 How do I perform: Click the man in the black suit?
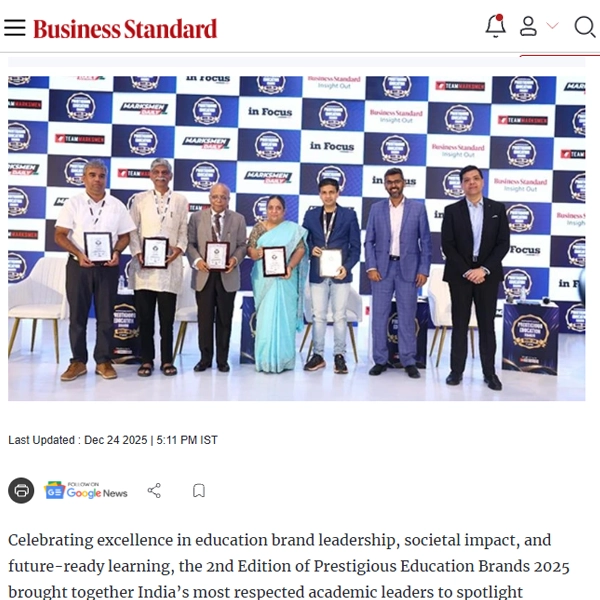[475, 277]
